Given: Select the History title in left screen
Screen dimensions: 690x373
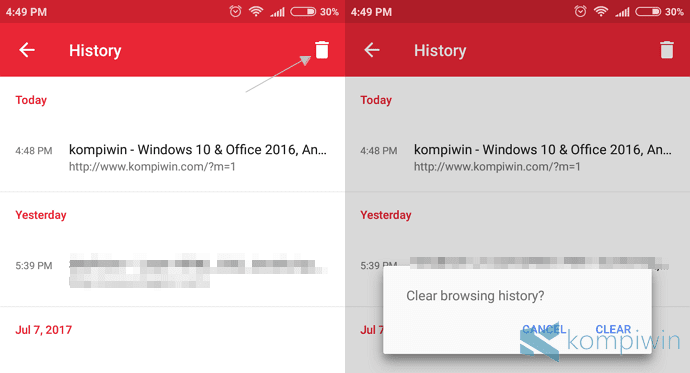Looking at the screenshot, I should 95,51.
